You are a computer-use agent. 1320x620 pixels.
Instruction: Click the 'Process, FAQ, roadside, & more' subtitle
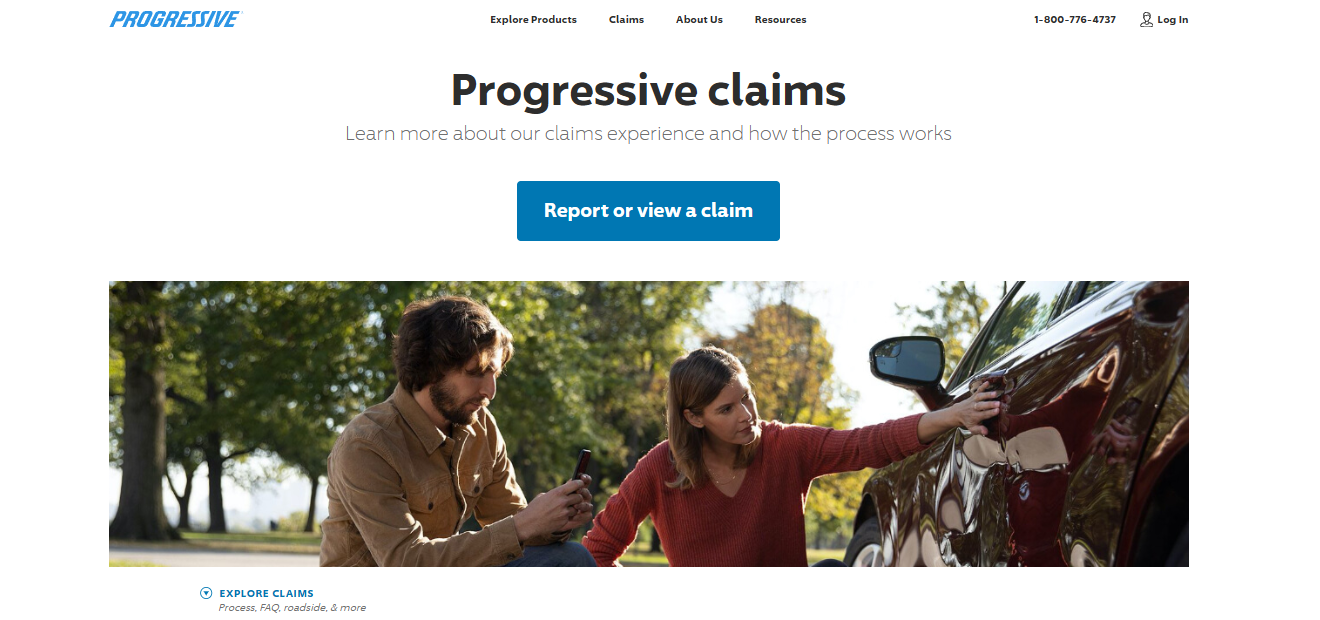pos(292,608)
